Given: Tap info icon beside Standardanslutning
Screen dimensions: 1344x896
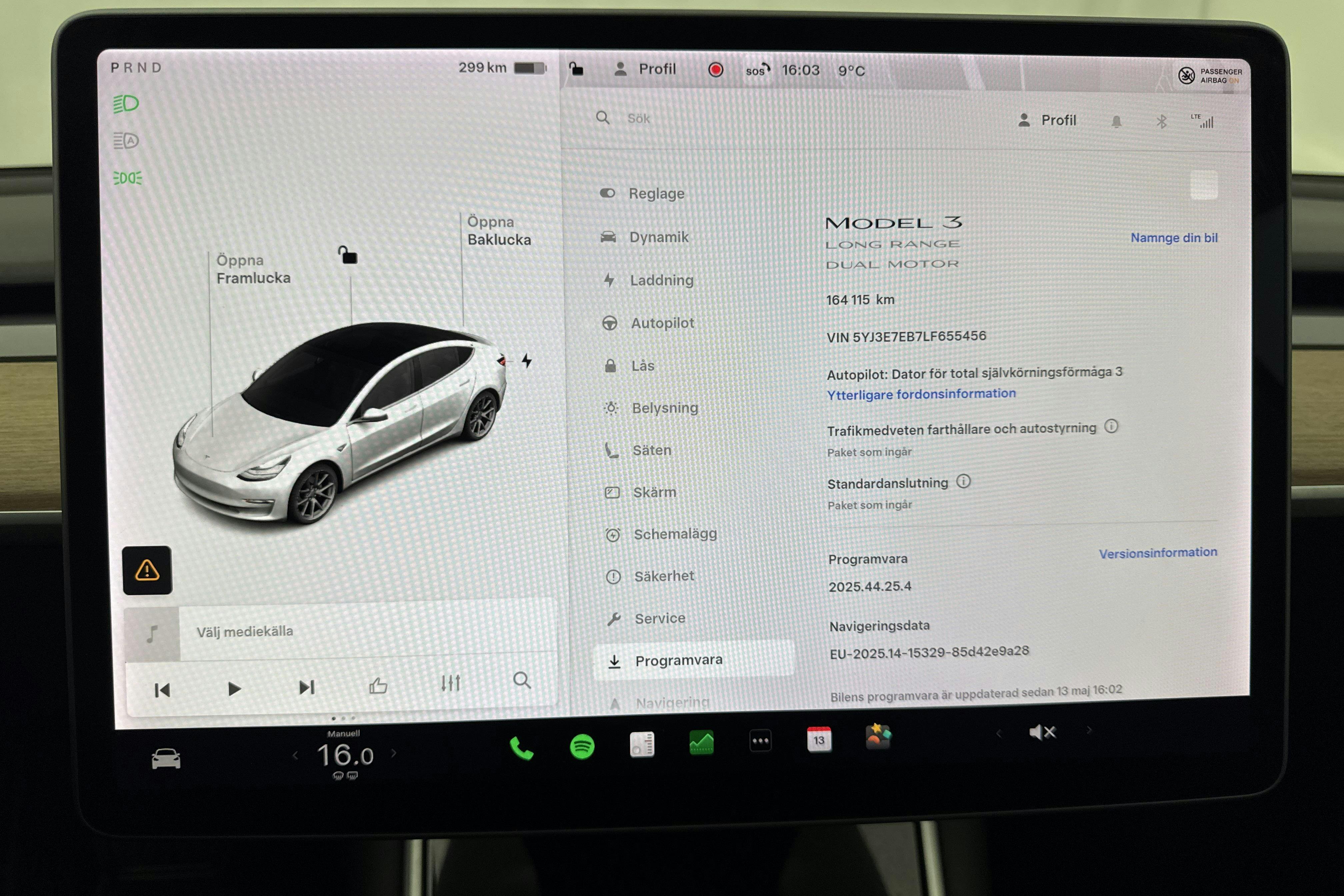Looking at the screenshot, I should (x=963, y=481).
